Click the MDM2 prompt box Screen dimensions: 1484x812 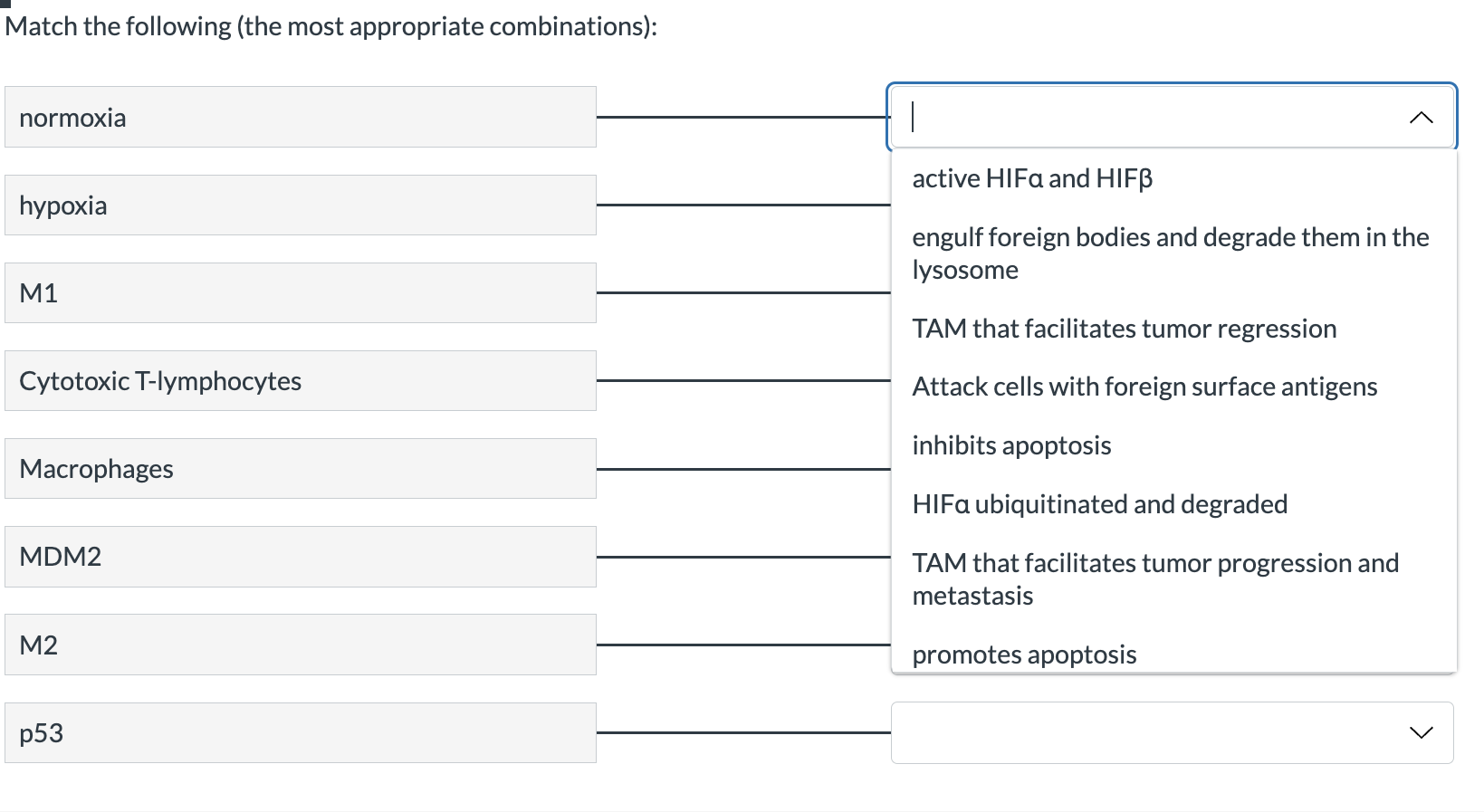301,556
